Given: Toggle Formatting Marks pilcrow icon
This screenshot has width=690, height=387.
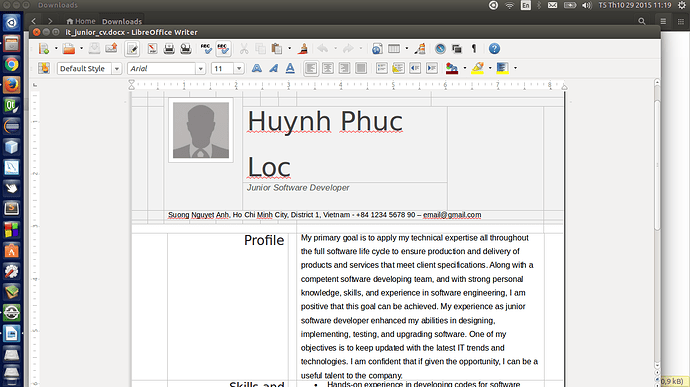Looking at the screenshot, I should point(474,49).
